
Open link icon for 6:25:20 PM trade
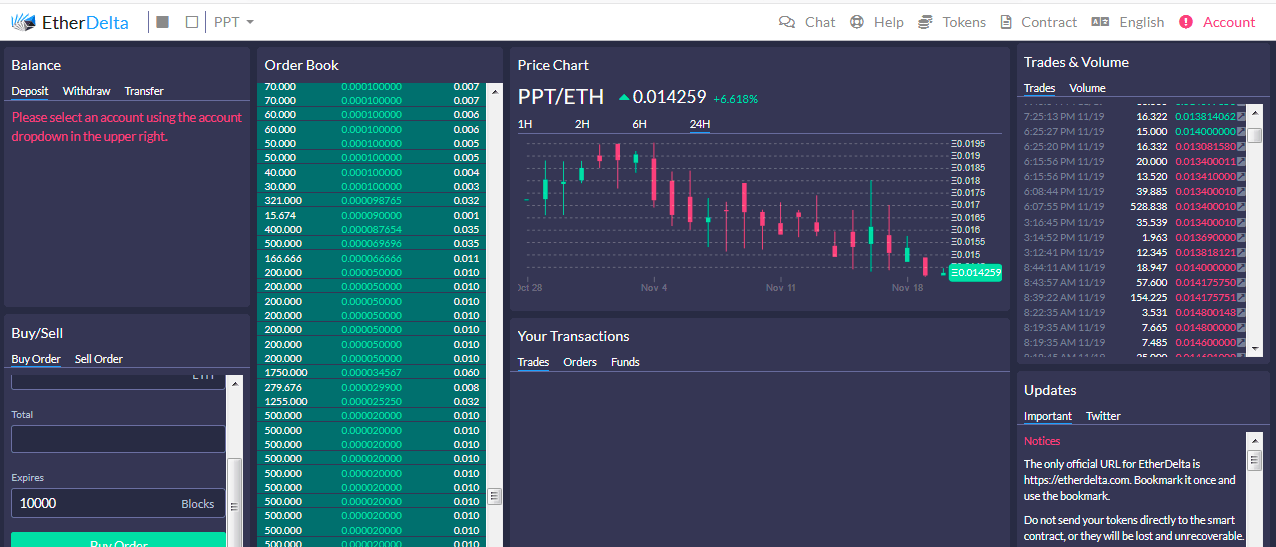pos(1241,146)
